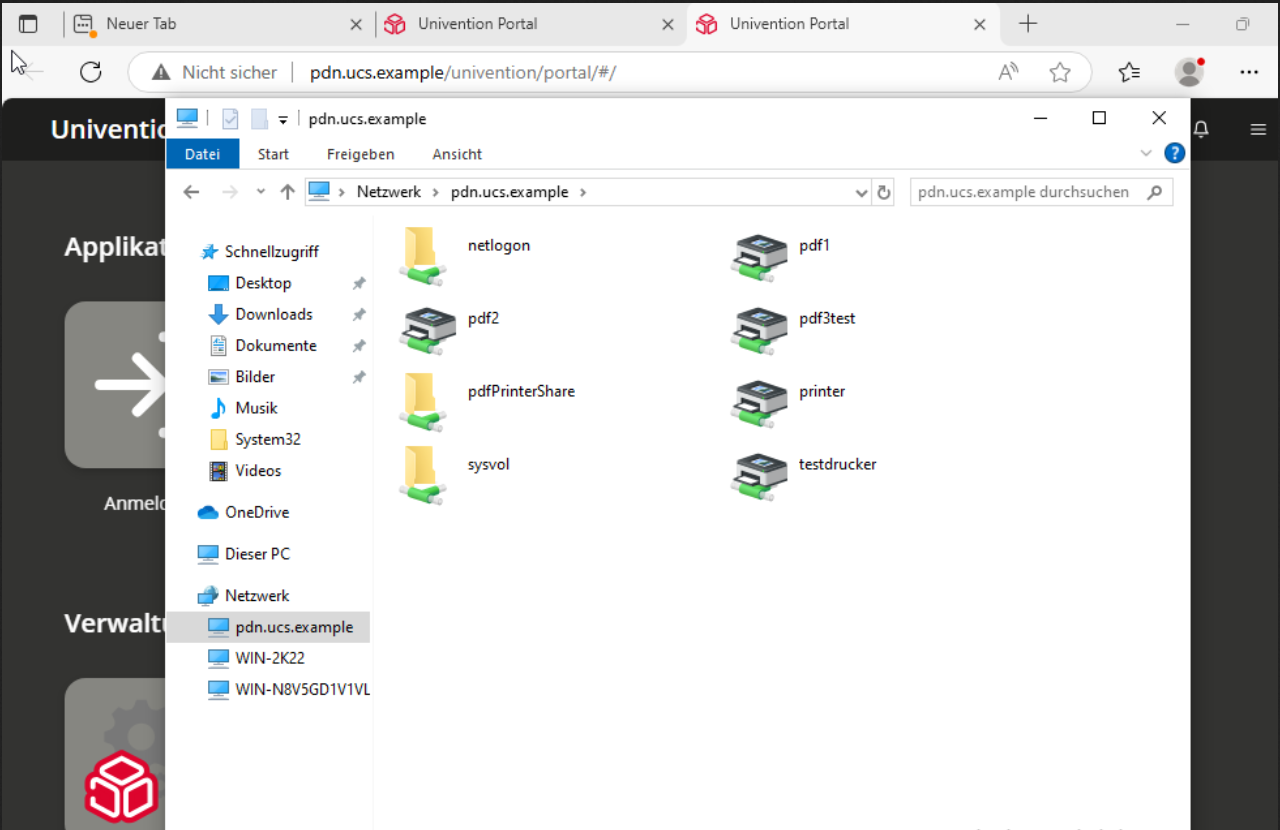Click the New folder quick access icon
1280x830 pixels.
tap(259, 119)
